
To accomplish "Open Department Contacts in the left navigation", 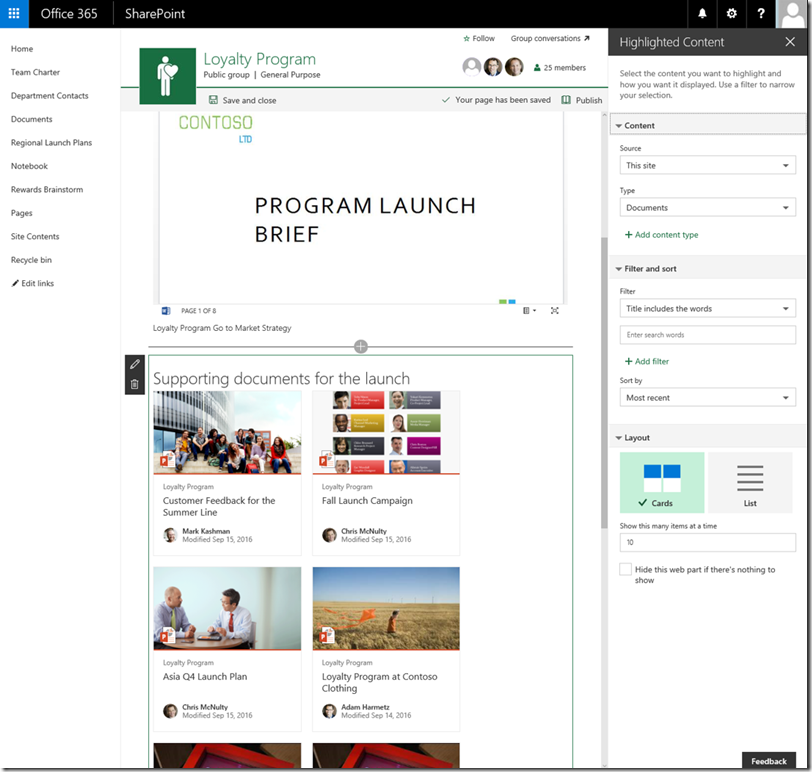I will pyautogui.click(x=50, y=96).
